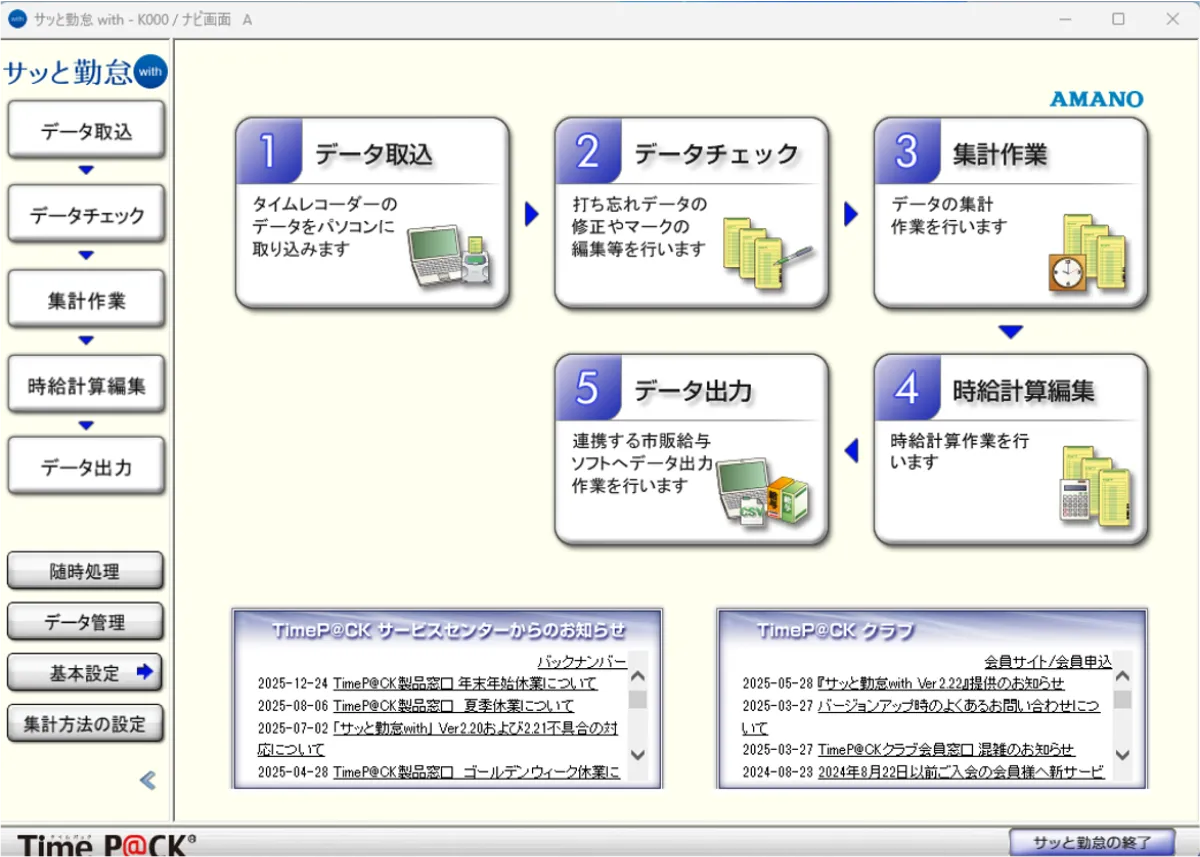Click the down arrow in the TimeP@CK クラブ scrollbar

pos(1122,755)
